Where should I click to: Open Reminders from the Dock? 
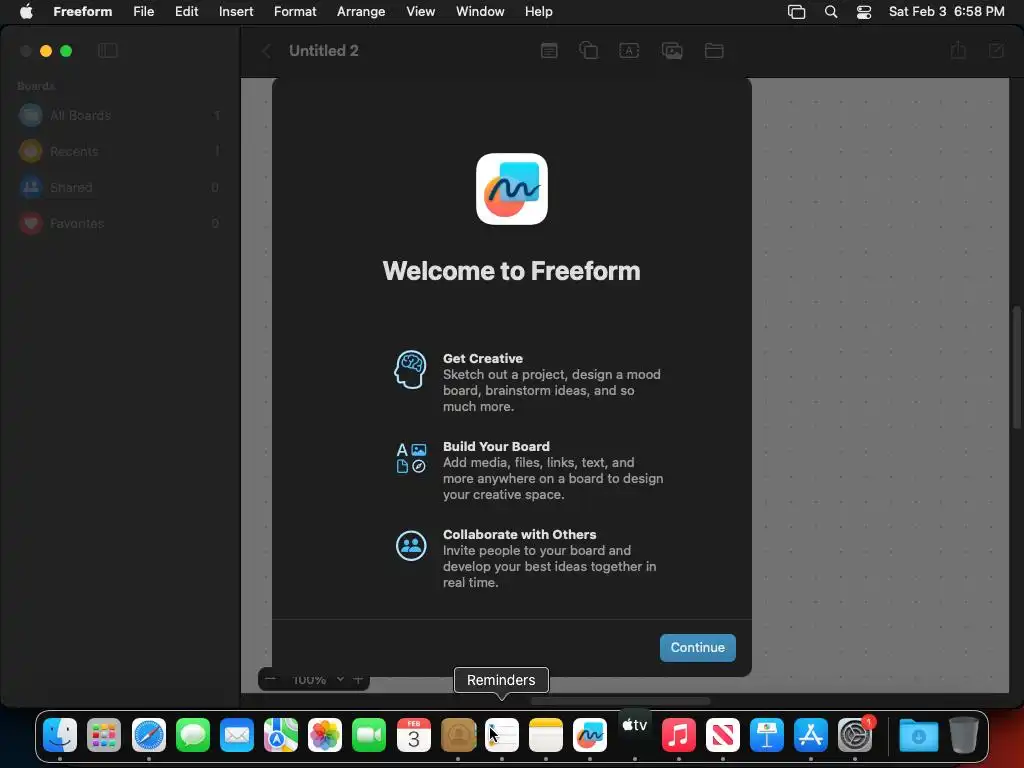point(502,735)
